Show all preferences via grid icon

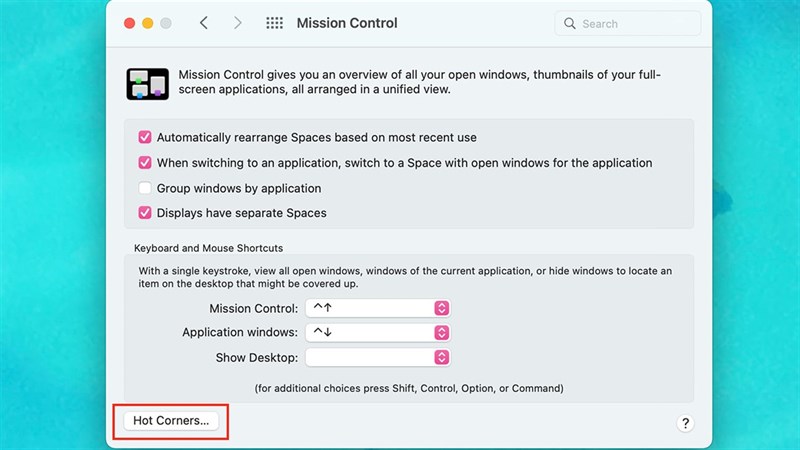click(274, 23)
